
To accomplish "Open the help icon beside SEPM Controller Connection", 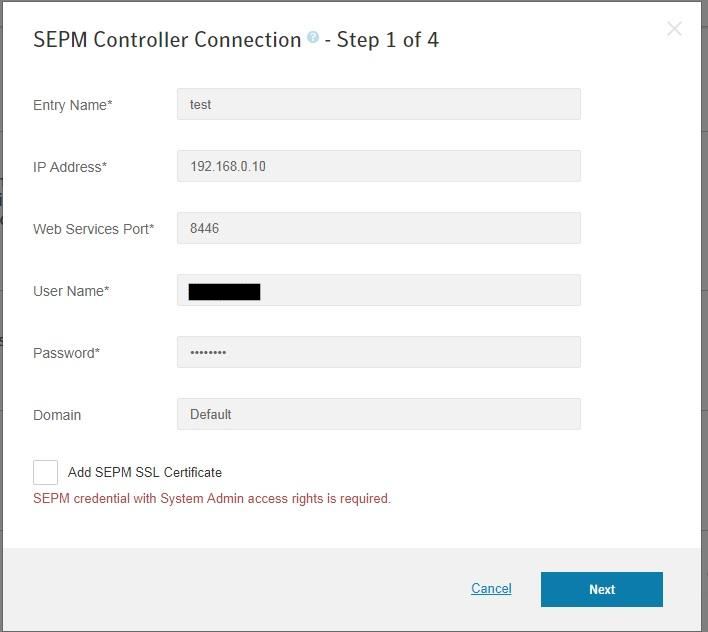I will [x=313, y=37].
